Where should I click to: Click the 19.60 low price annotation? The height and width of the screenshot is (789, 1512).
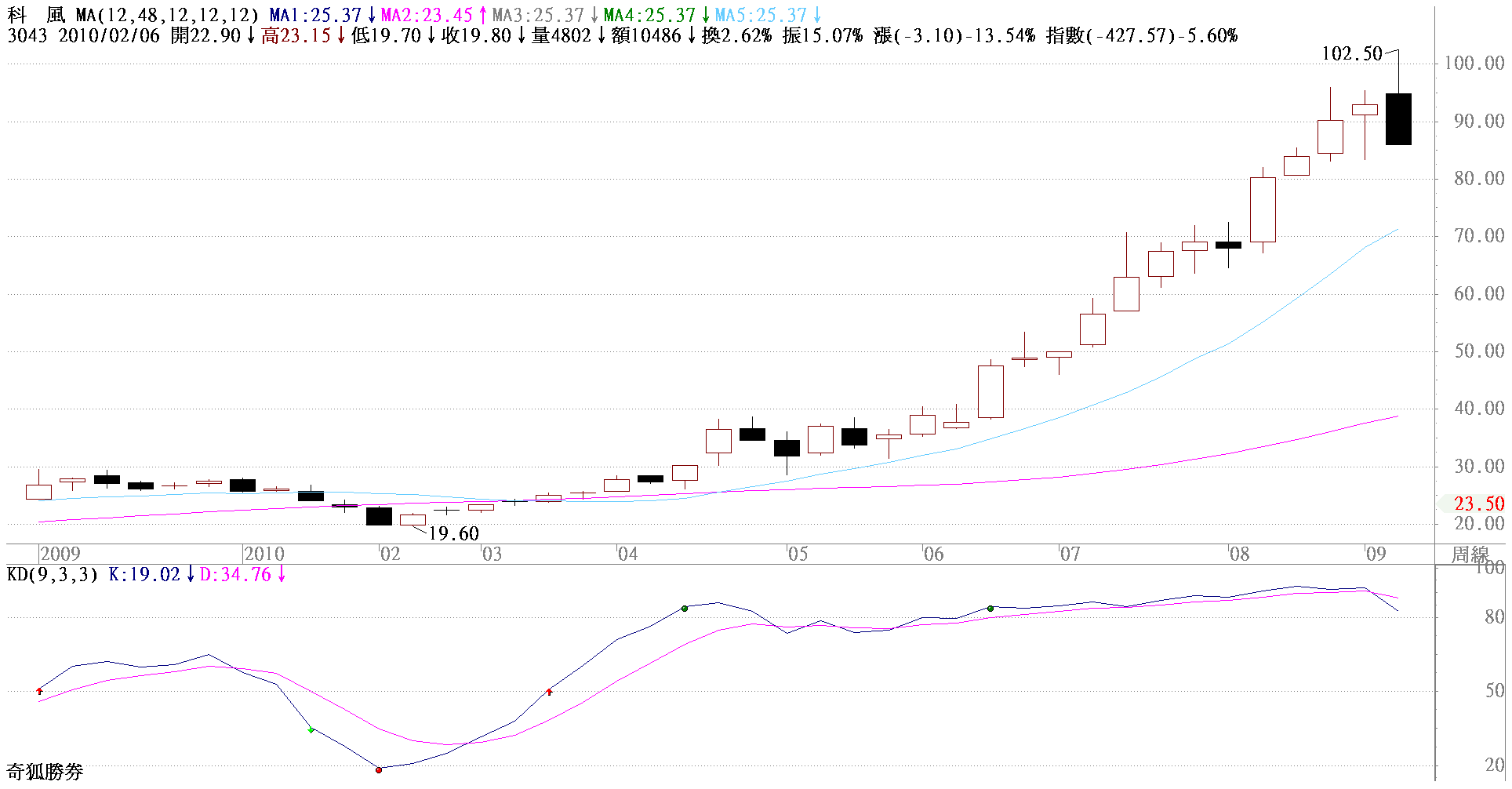453,534
